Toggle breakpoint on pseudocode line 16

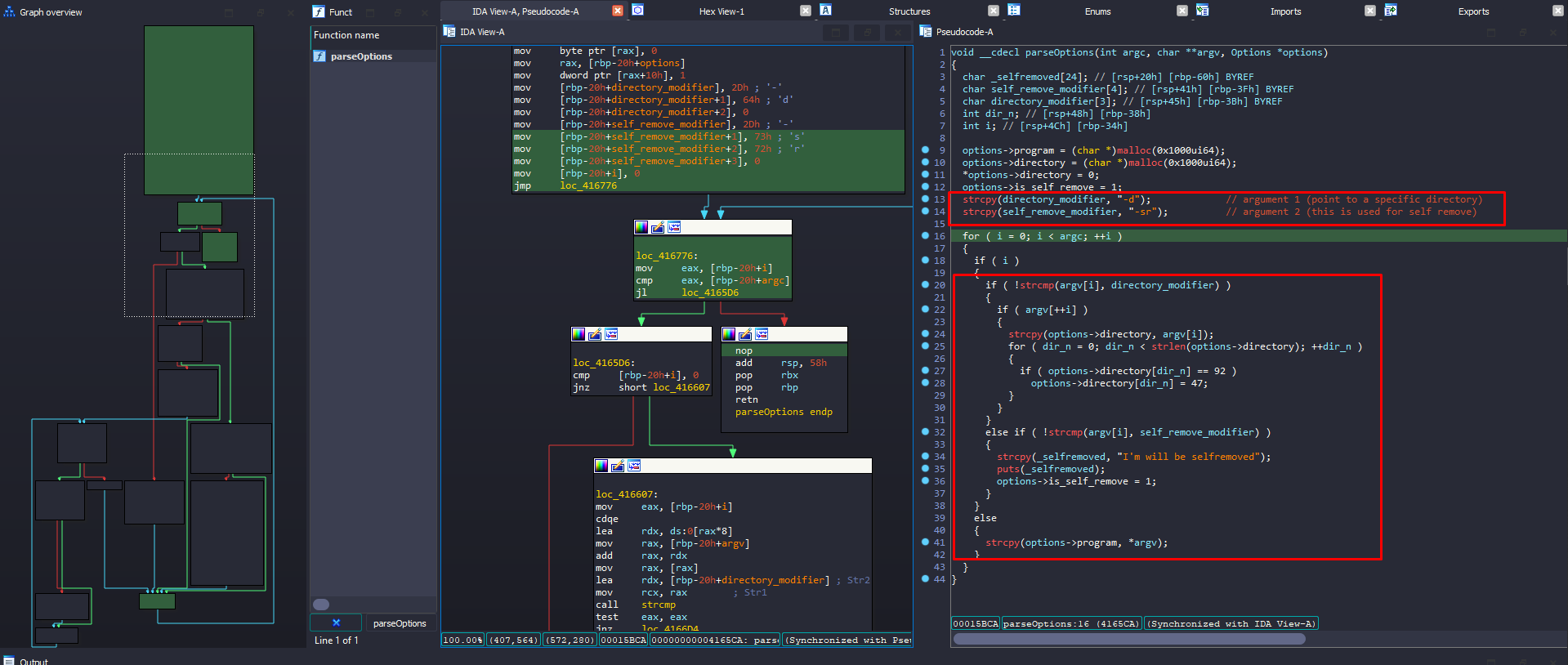925,236
